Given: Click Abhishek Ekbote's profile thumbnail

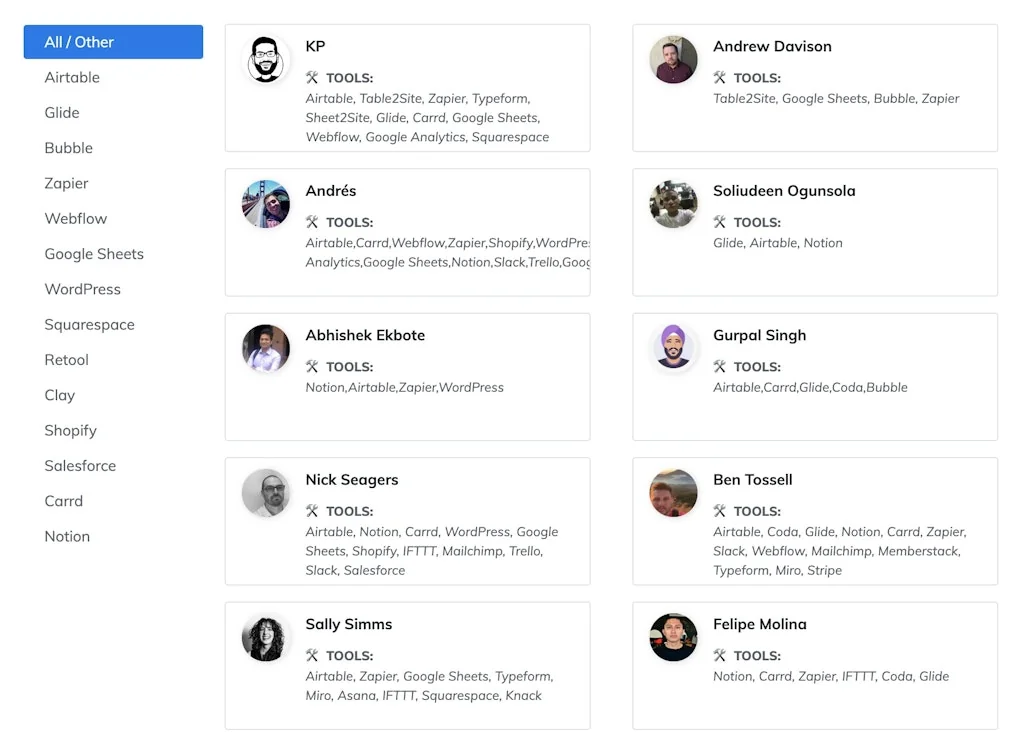Looking at the screenshot, I should [265, 348].
